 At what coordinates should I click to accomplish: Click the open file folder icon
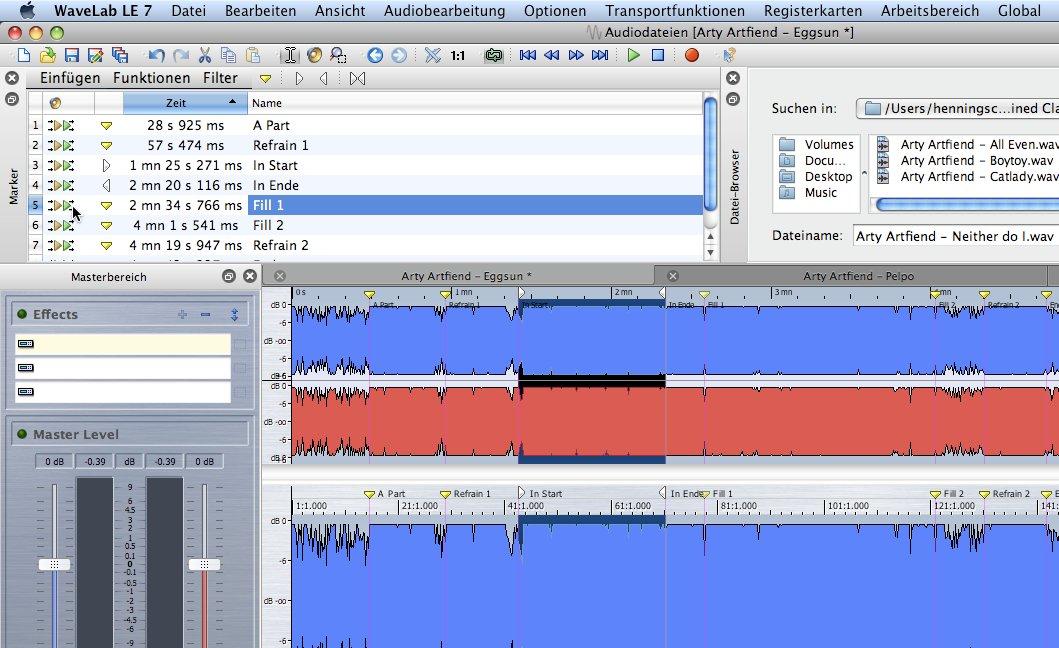click(47, 55)
